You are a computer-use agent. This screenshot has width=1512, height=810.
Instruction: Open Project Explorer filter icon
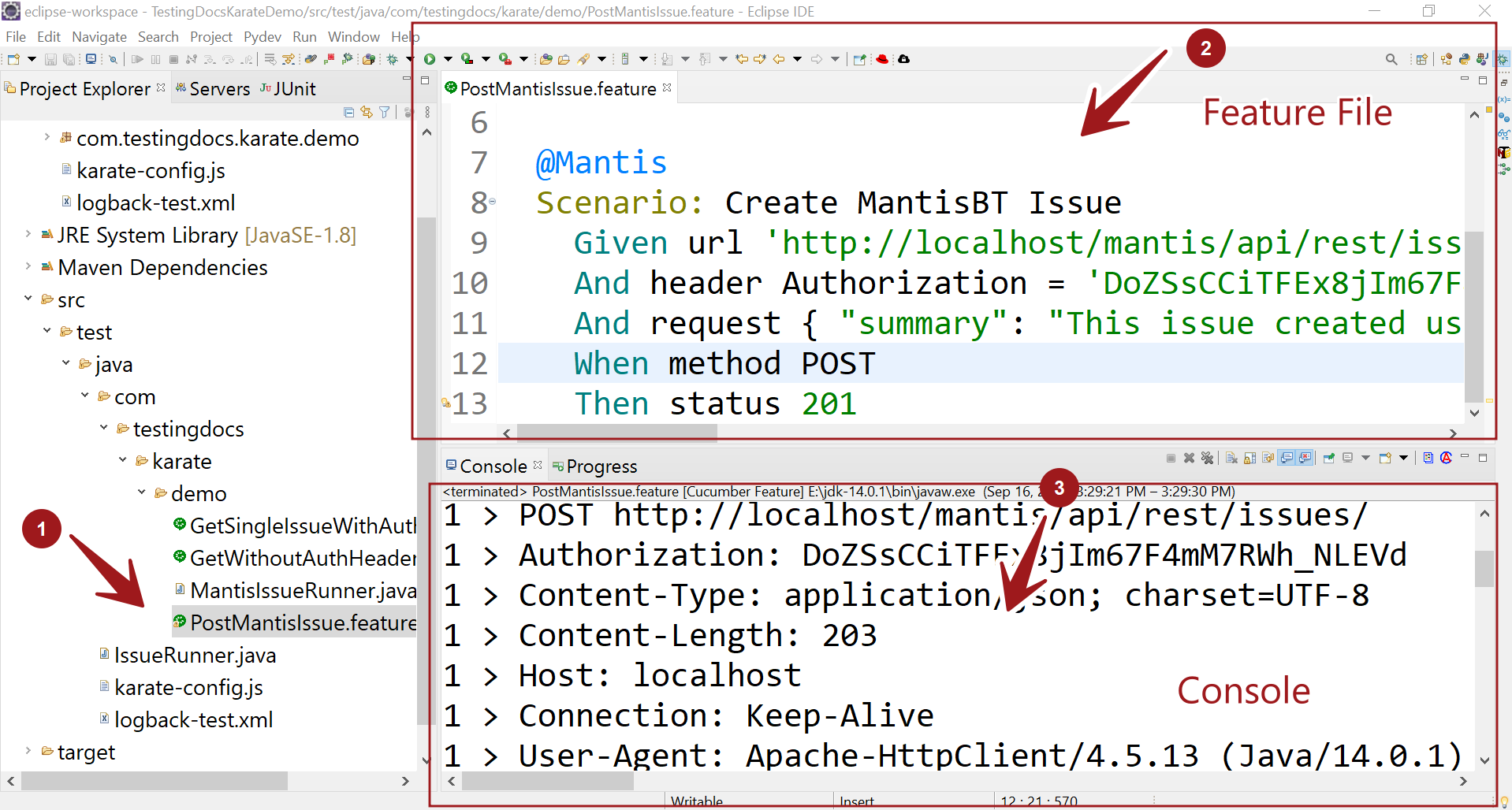pos(384,113)
